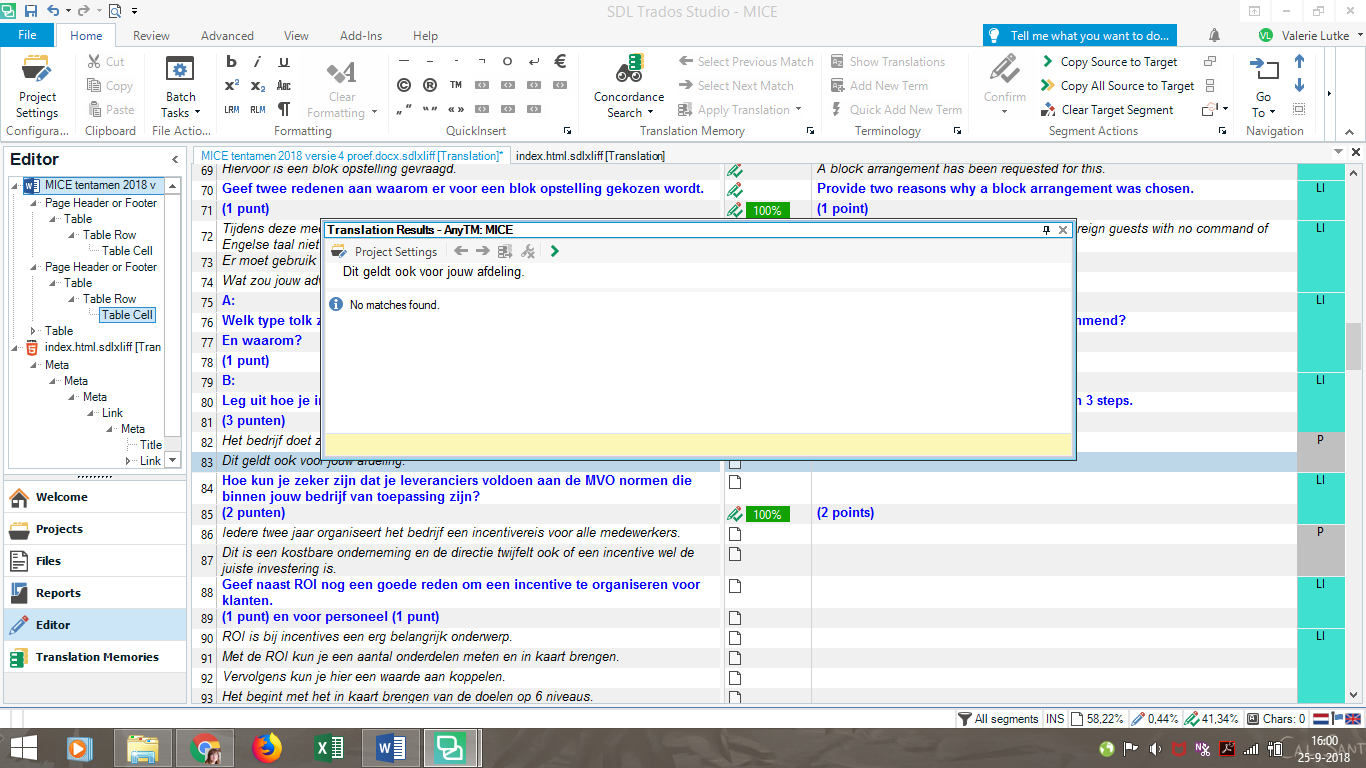Open the Projects view
The height and width of the screenshot is (768, 1366).
pyautogui.click(x=93, y=529)
